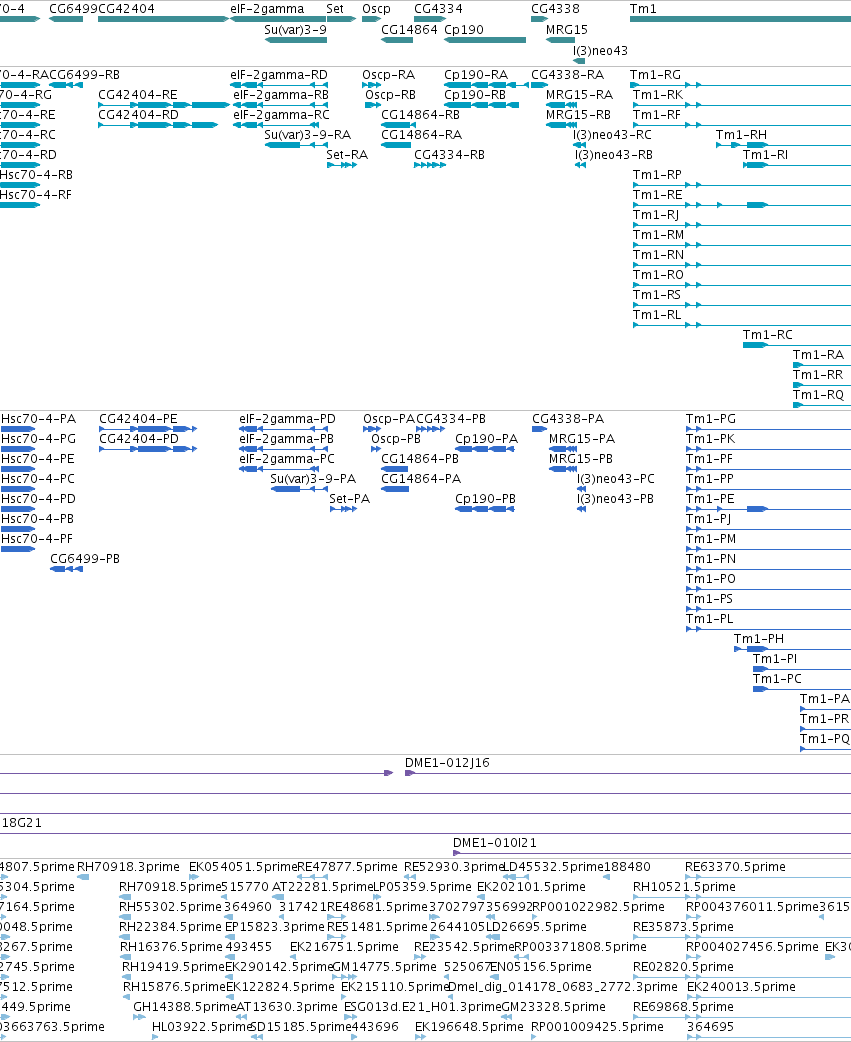Click the CG4334 gene label
Screen dimensions: 851x1042
pyautogui.click(x=438, y=9)
